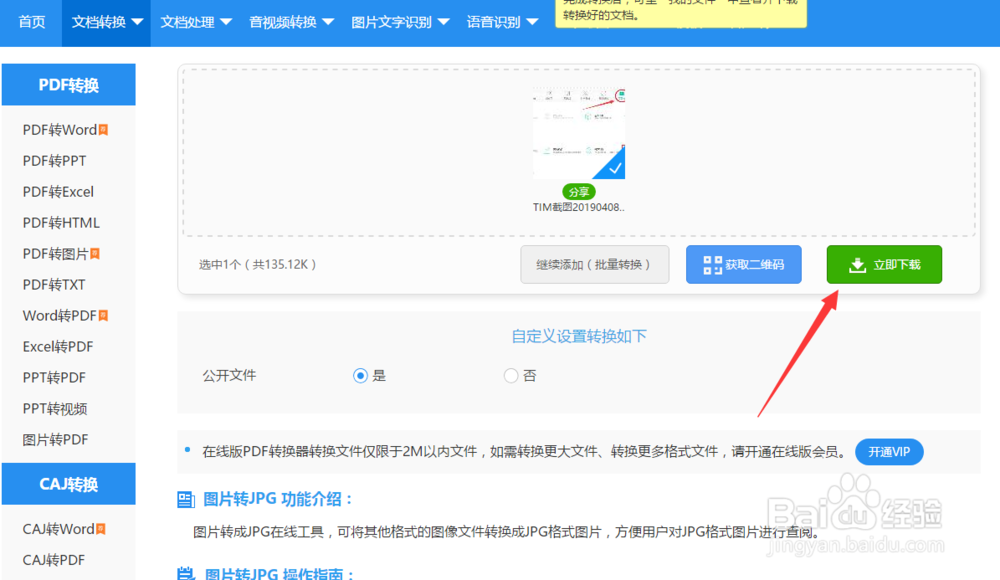Select the uploaded TIM截图 thumbnail

[x=579, y=133]
